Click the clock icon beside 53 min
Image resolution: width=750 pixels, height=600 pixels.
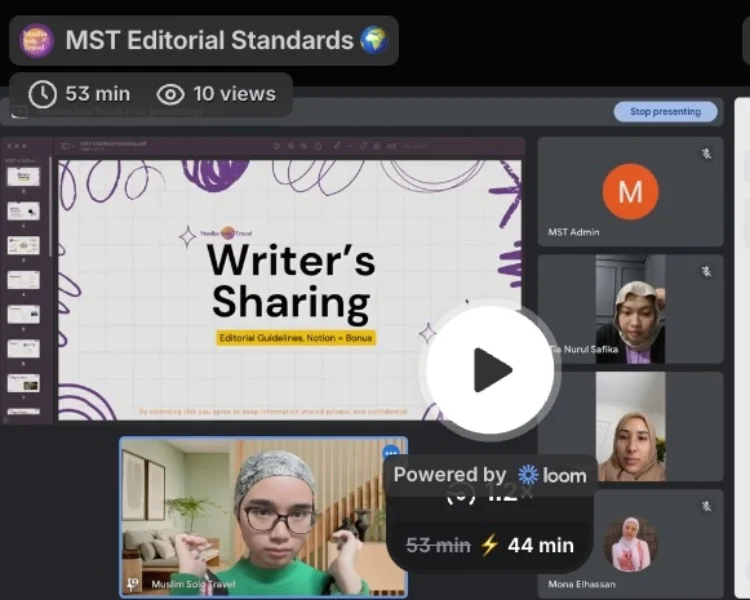click(43, 94)
